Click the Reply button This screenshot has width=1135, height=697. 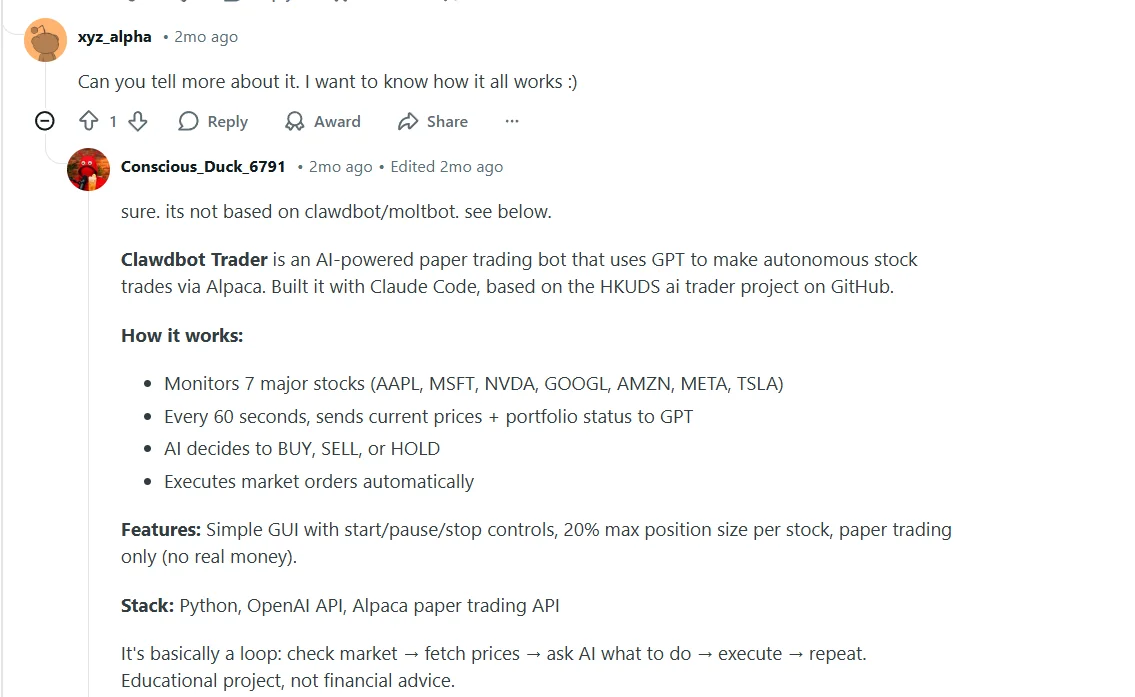click(x=213, y=121)
